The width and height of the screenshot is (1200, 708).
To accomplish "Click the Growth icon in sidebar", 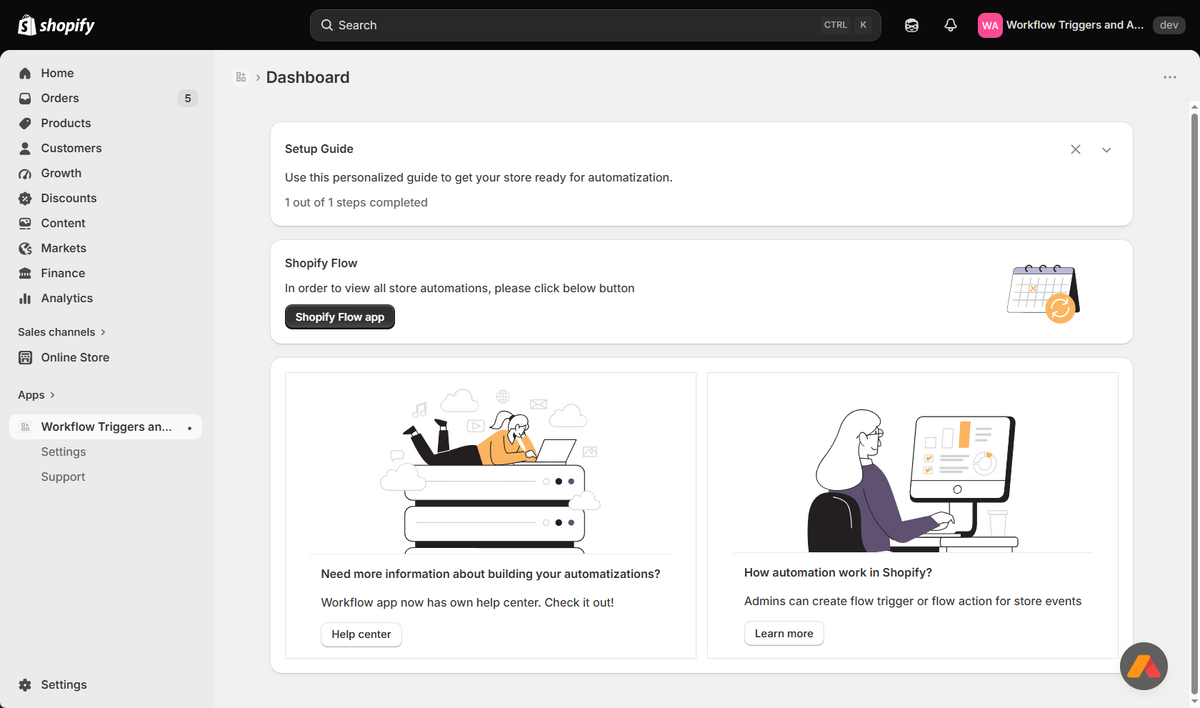I will 25,173.
